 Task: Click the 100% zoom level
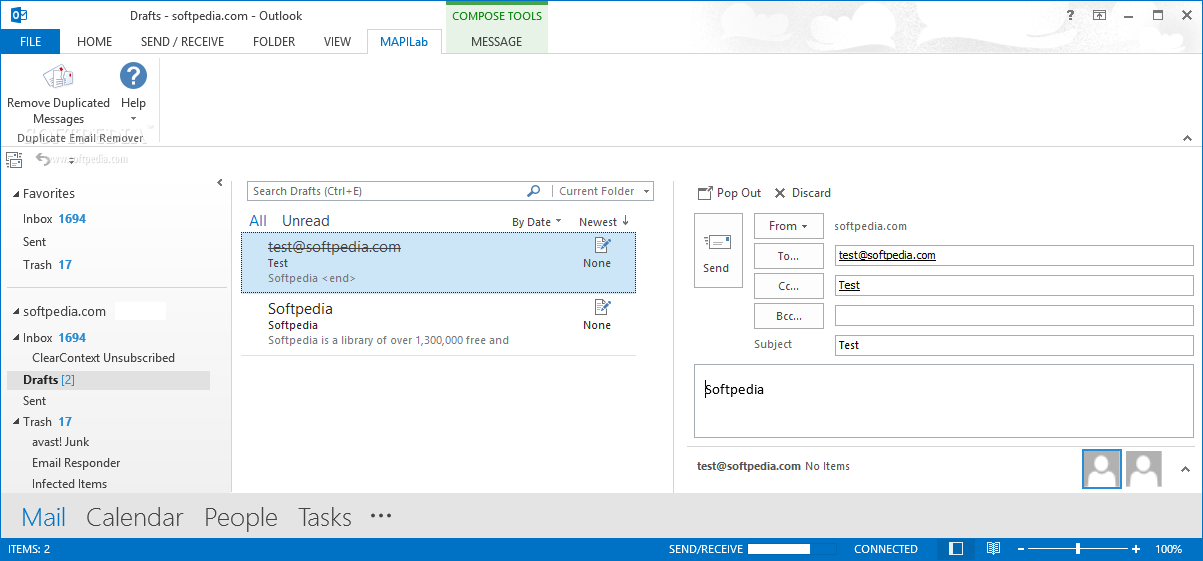click(1169, 549)
